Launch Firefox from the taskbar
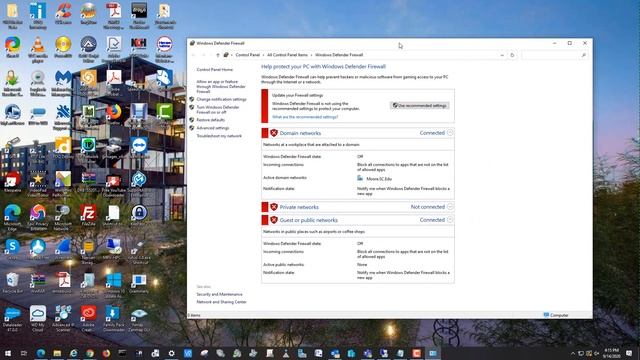This screenshot has width=640, height=360. [x=106, y=353]
